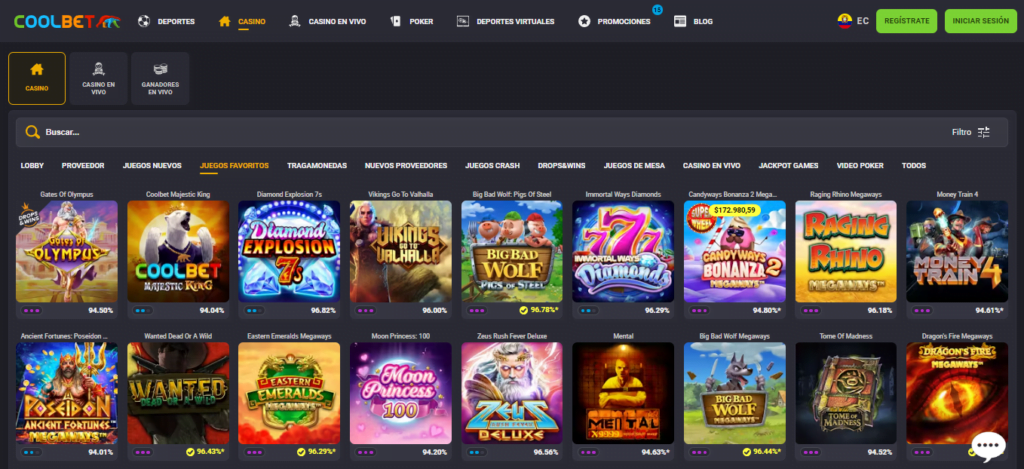1024x469 pixels.
Task: Open Raging Rhino Megaways thumbnail
Action: (x=846, y=251)
